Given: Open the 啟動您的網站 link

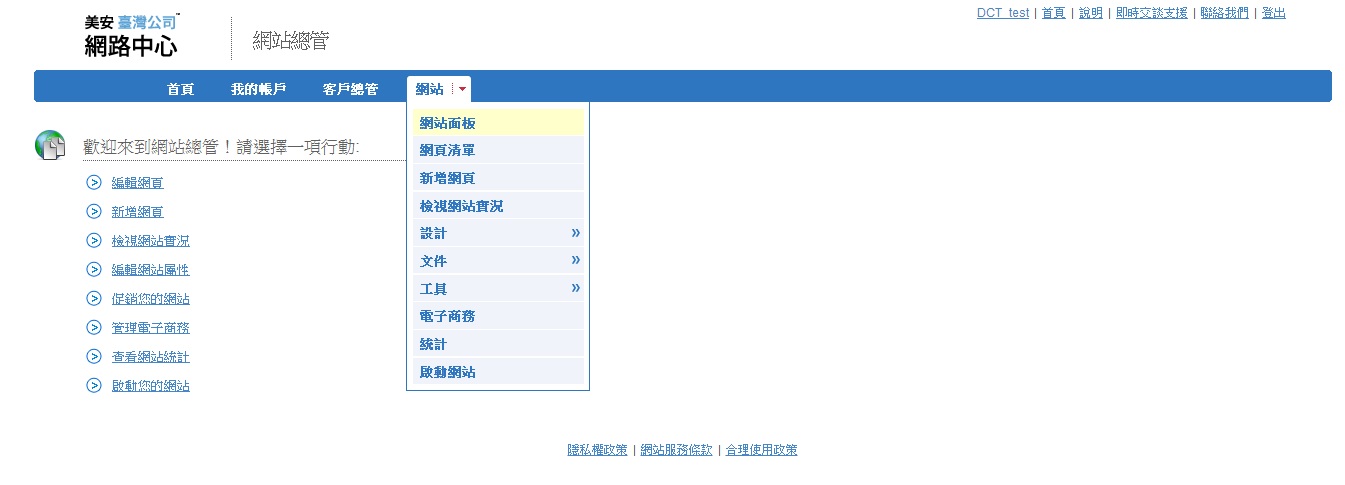Looking at the screenshot, I should point(151,386).
